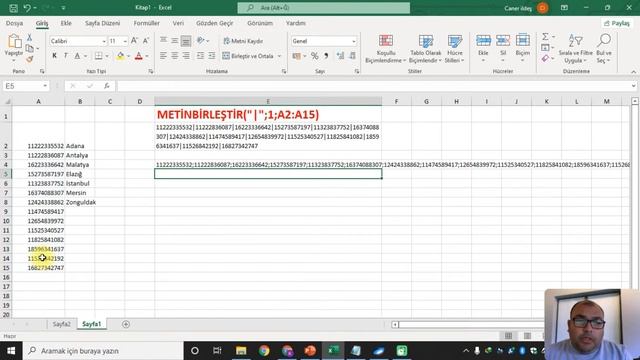Image resolution: width=640 pixels, height=360 pixels.
Task: Open Hücre Stilleri gallery
Action: point(454,49)
